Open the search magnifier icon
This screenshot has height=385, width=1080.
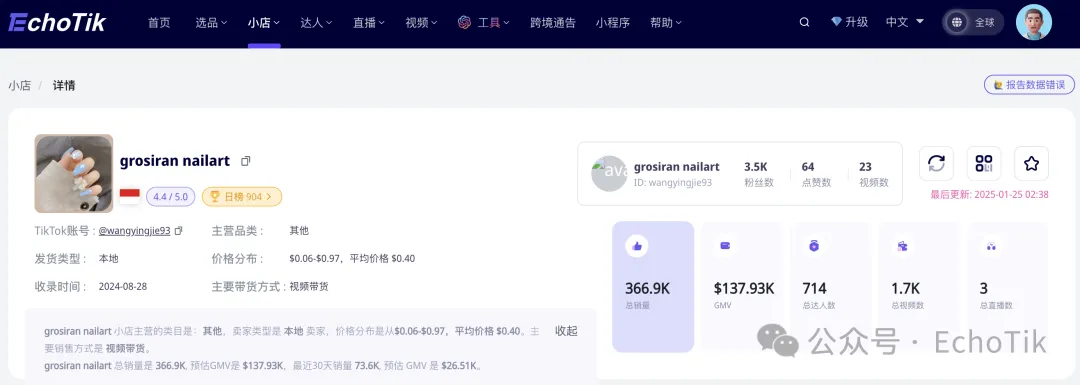(x=804, y=22)
